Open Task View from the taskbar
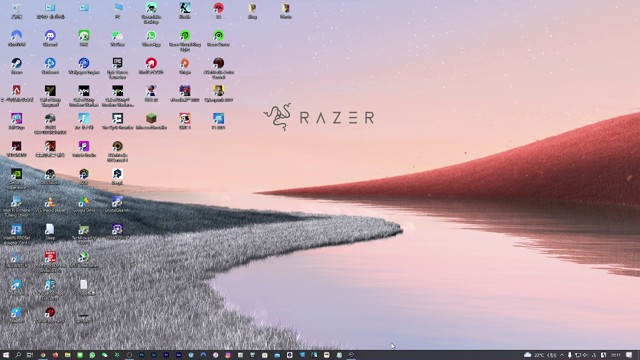The image size is (640, 360). pos(30,355)
